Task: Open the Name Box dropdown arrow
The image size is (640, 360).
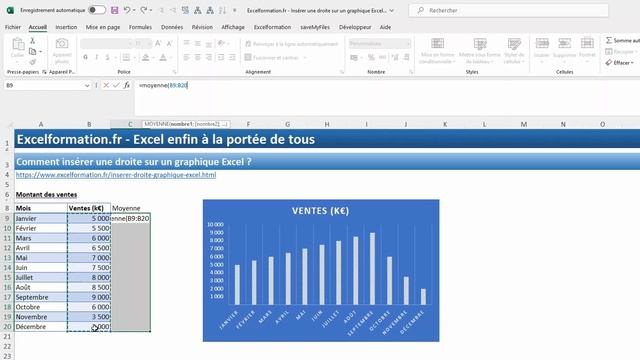Action: point(87,86)
